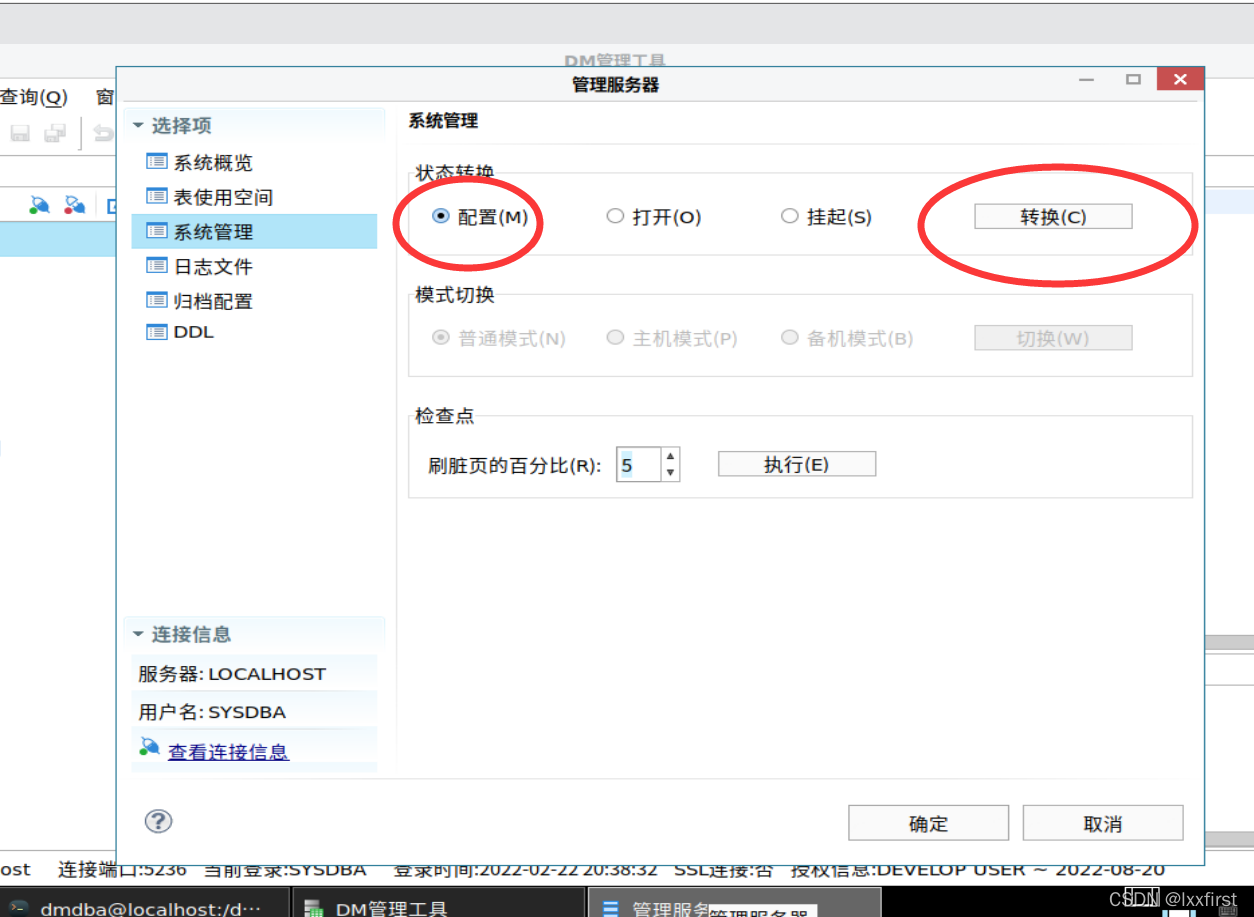Select the 打开(O) state radio button
The image size is (1254, 917).
pos(615,216)
